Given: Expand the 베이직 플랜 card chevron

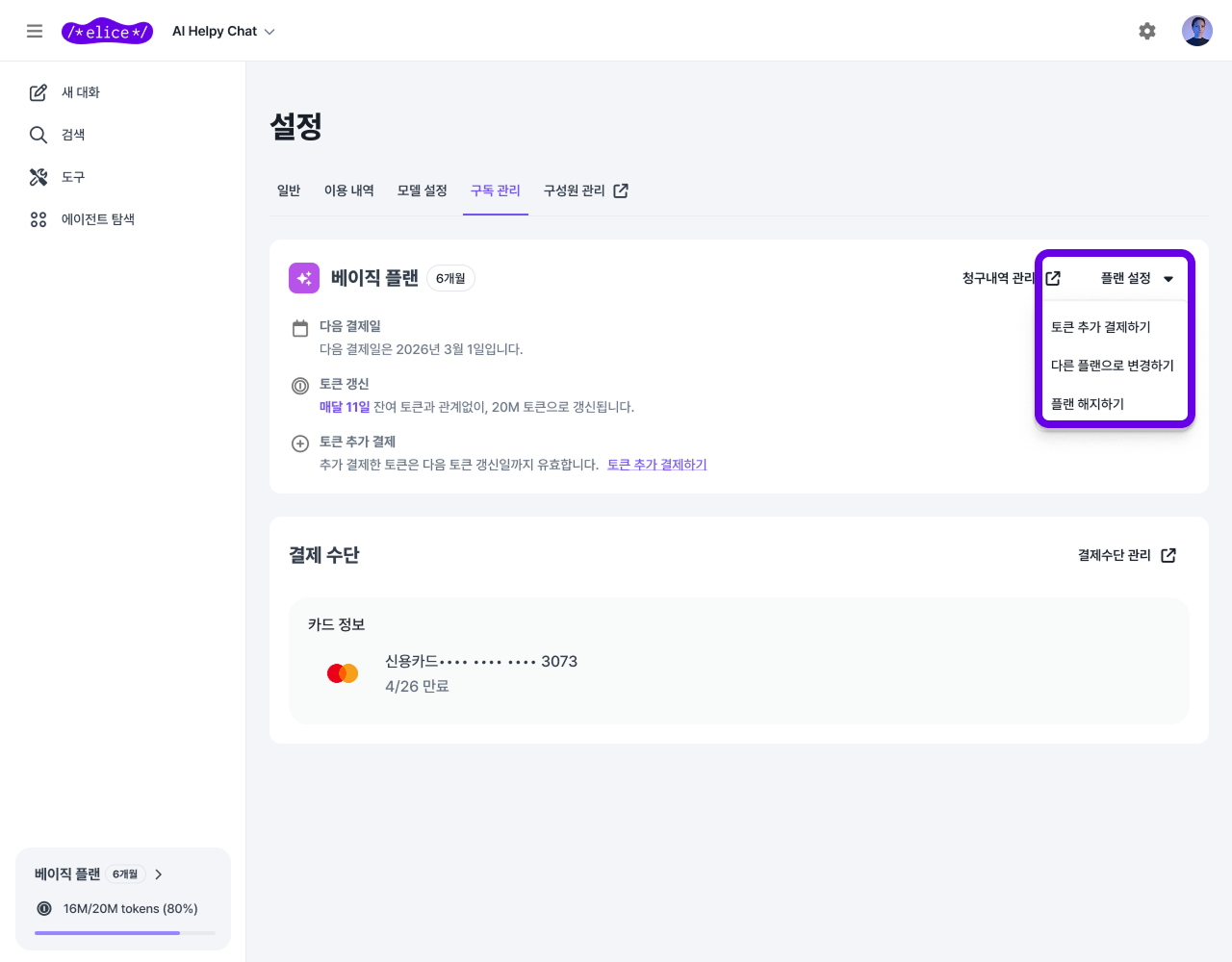Looking at the screenshot, I should click(x=159, y=874).
